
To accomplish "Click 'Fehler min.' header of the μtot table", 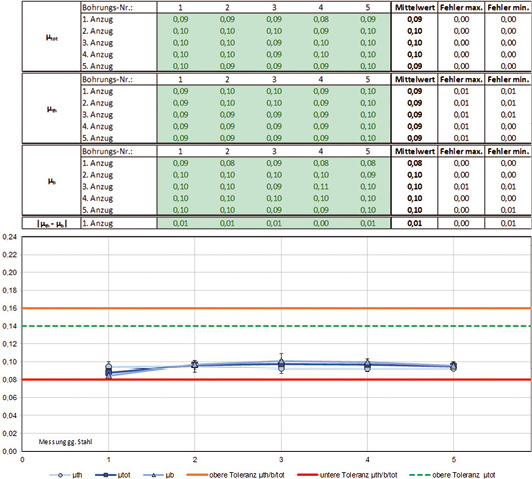I will (x=508, y=7).
